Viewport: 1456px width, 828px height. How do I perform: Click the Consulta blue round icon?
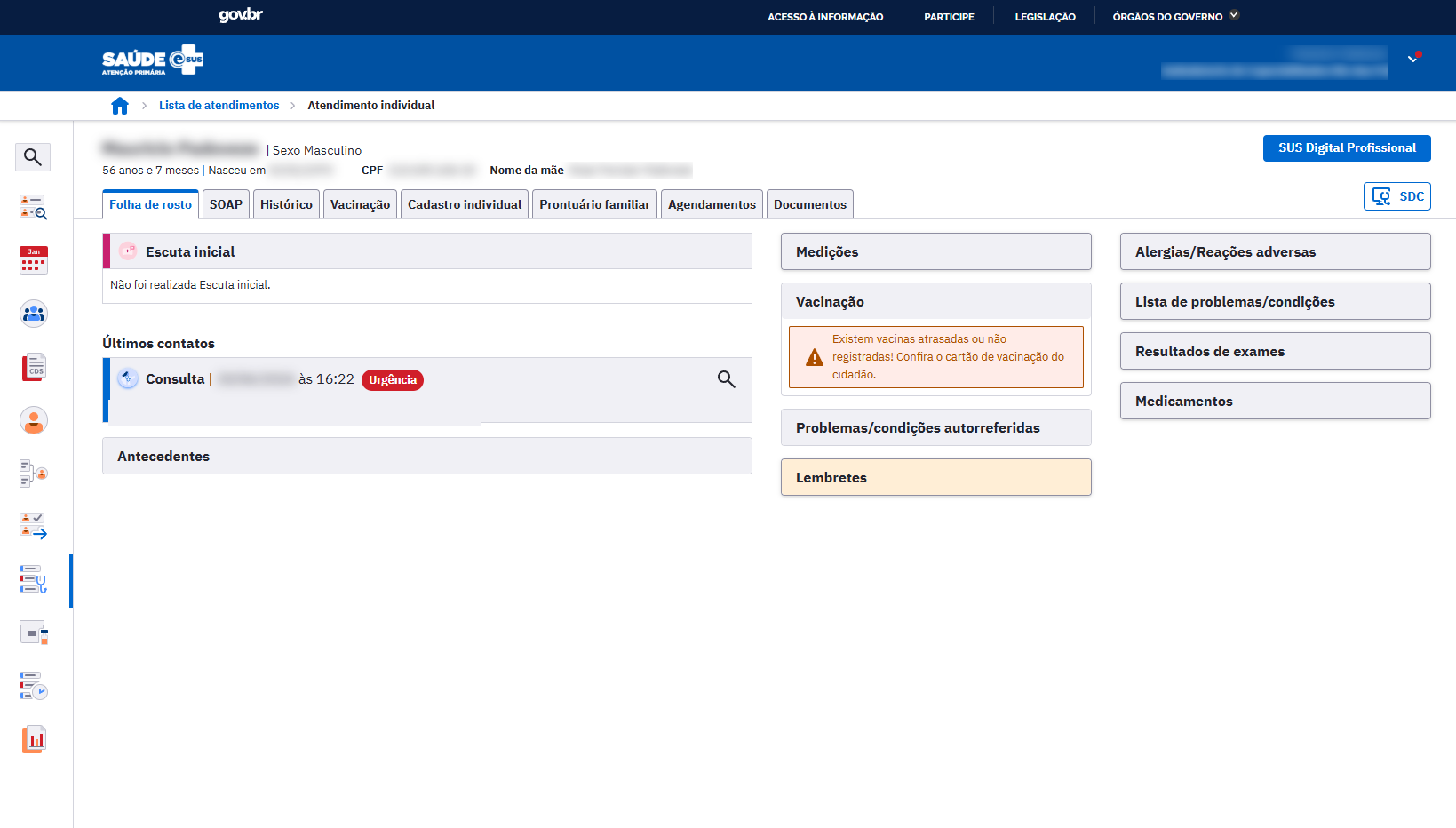[128, 378]
